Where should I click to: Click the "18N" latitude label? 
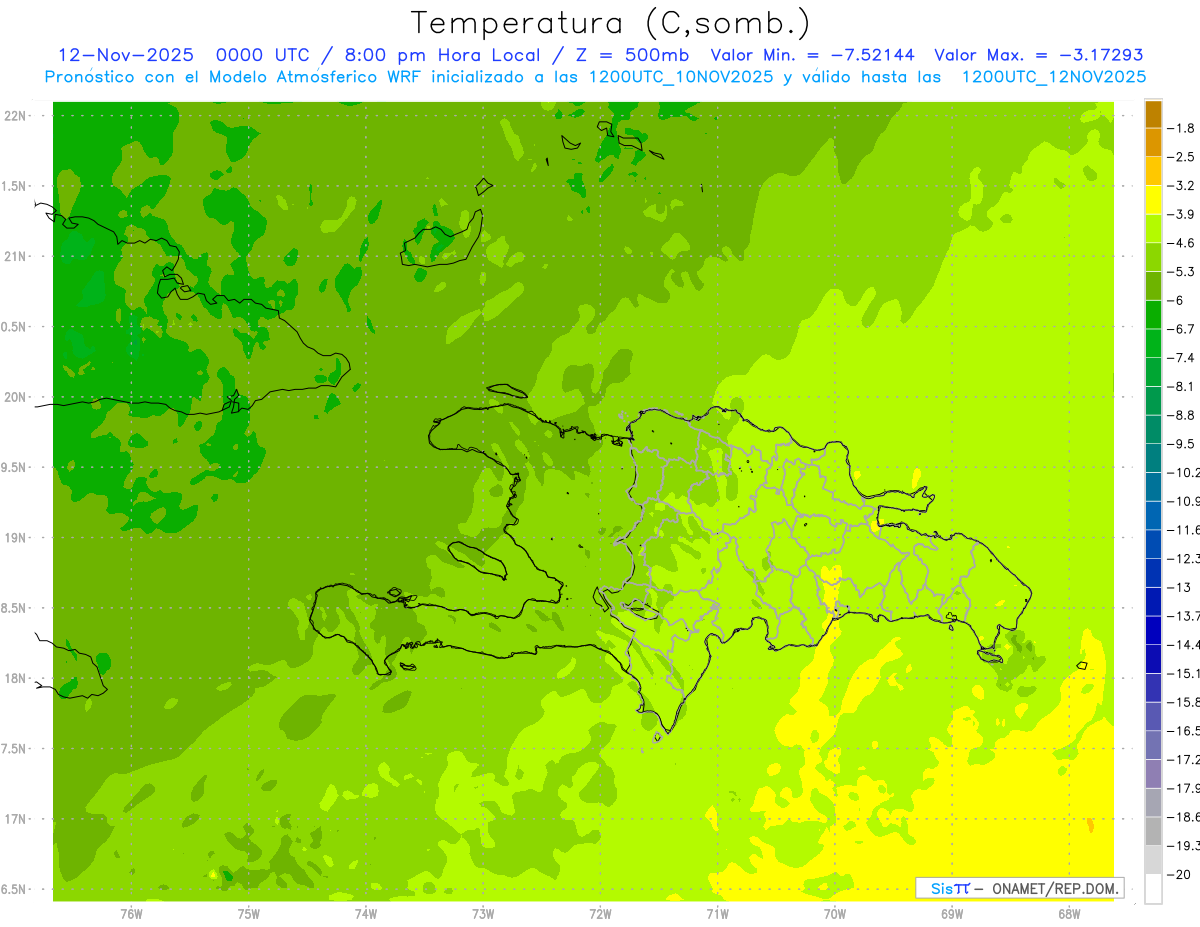click(15, 679)
